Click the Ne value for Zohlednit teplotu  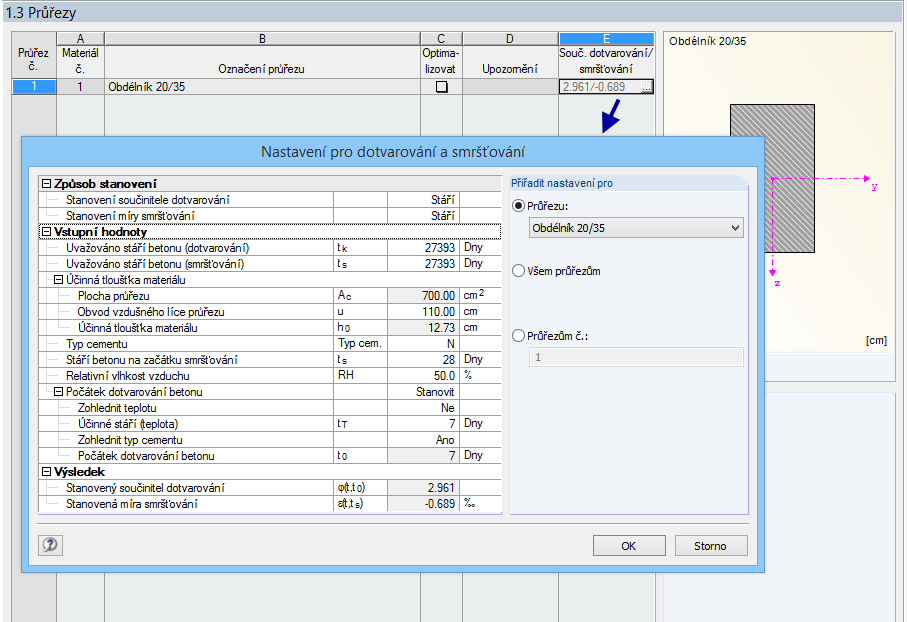(423, 408)
